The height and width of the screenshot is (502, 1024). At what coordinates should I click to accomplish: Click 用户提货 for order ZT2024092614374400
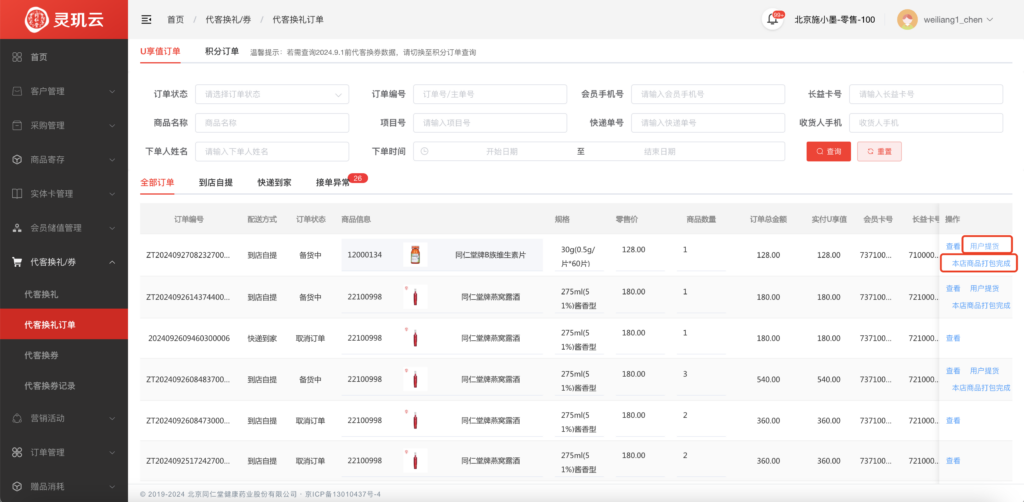984,288
